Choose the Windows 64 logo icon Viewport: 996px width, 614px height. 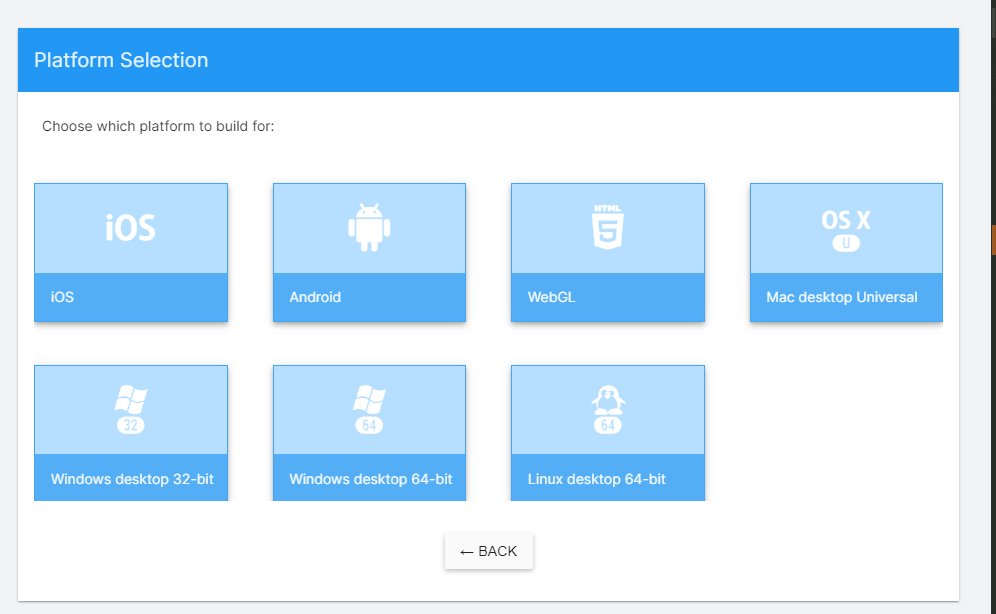pos(369,410)
